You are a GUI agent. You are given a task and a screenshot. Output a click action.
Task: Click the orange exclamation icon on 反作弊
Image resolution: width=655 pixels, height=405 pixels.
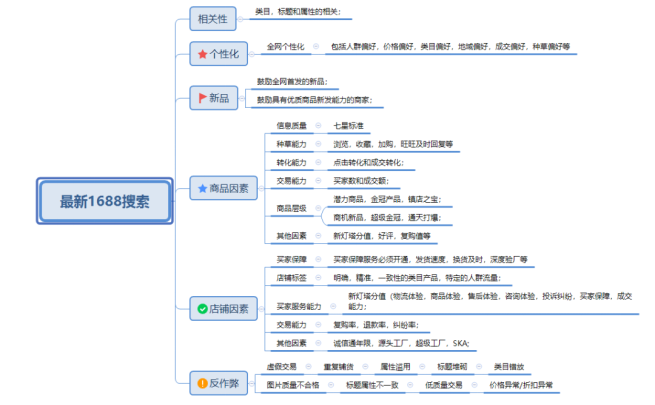(x=203, y=381)
